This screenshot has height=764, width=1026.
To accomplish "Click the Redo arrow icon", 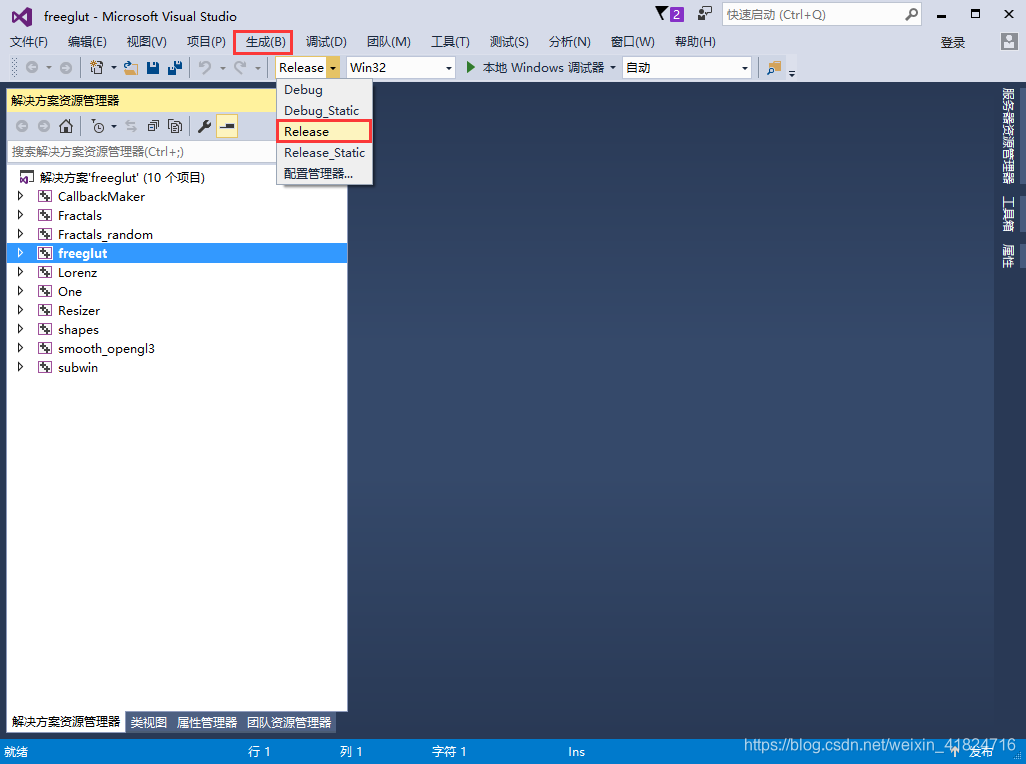I will tap(240, 67).
